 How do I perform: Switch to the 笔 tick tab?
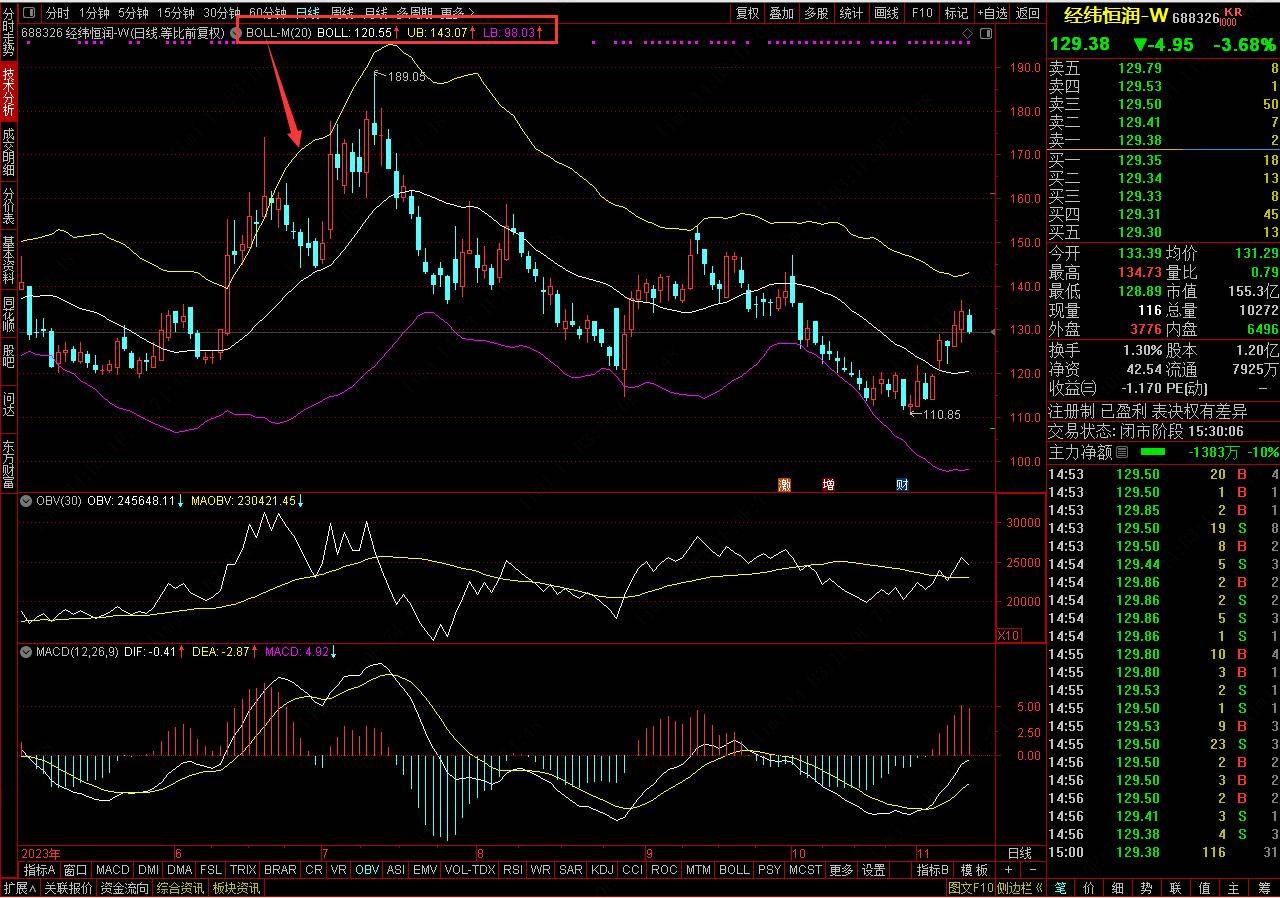click(1061, 888)
